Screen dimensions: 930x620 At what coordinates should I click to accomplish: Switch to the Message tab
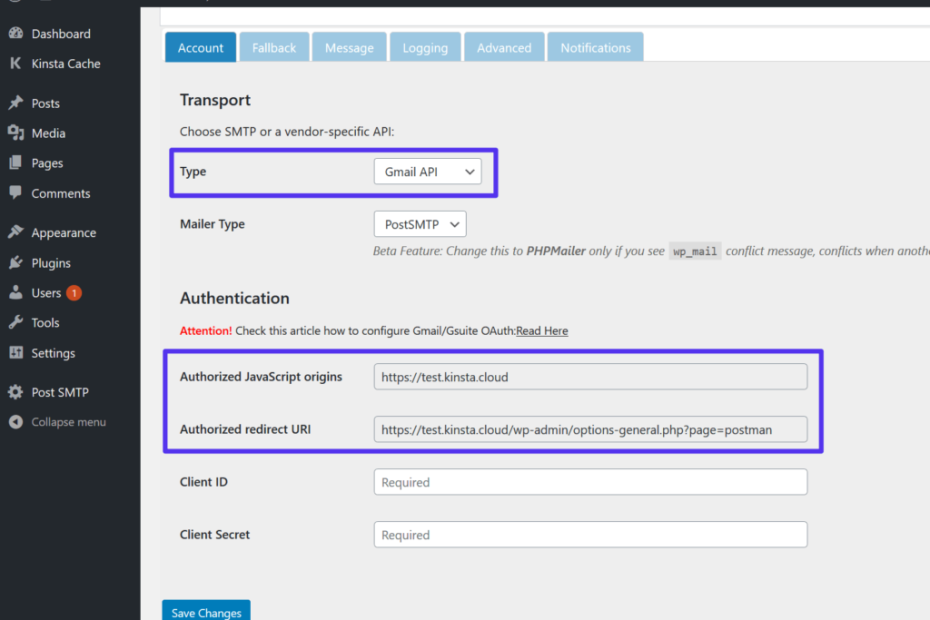(349, 47)
